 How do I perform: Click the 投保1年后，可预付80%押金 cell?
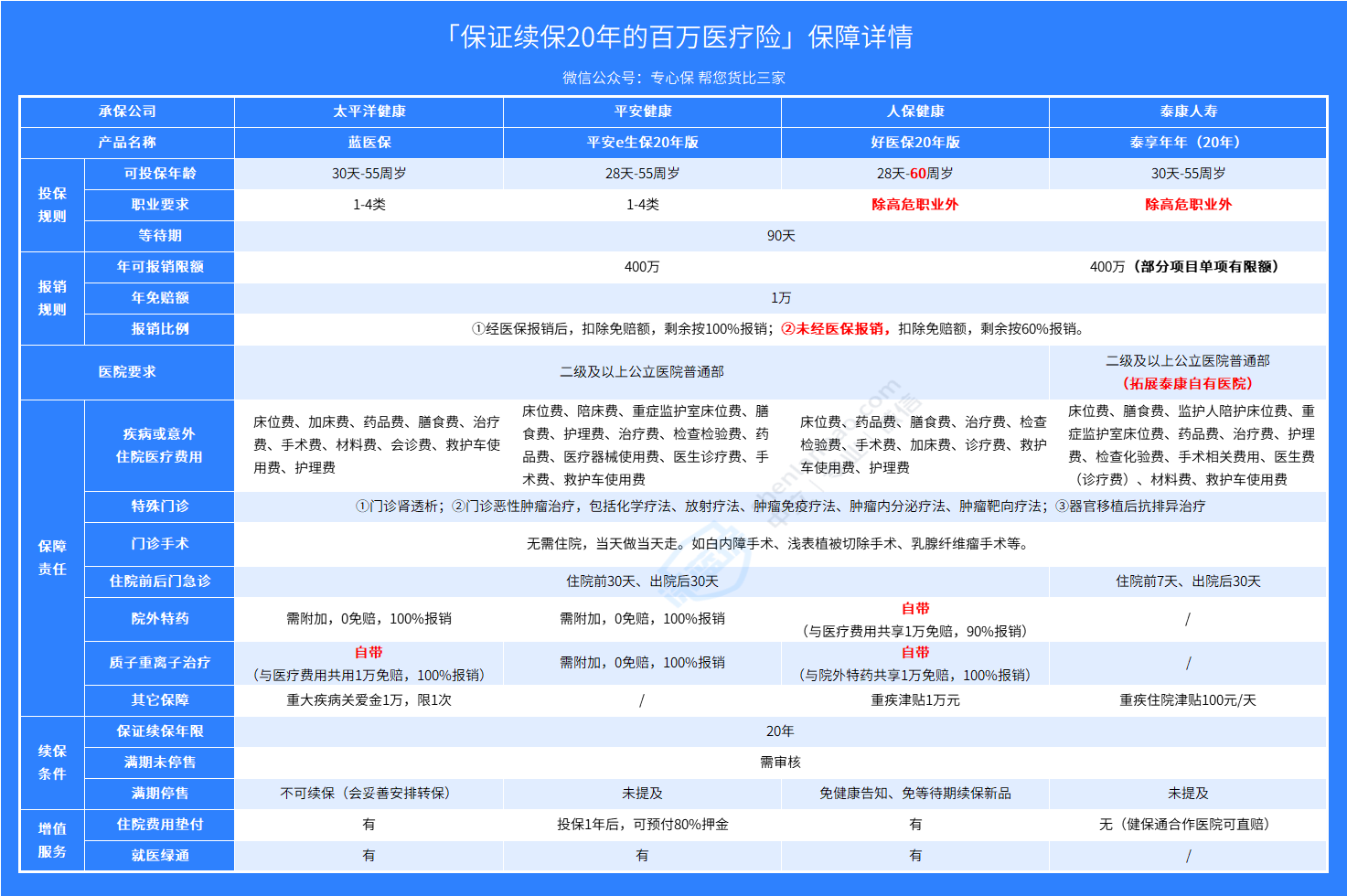point(643,825)
